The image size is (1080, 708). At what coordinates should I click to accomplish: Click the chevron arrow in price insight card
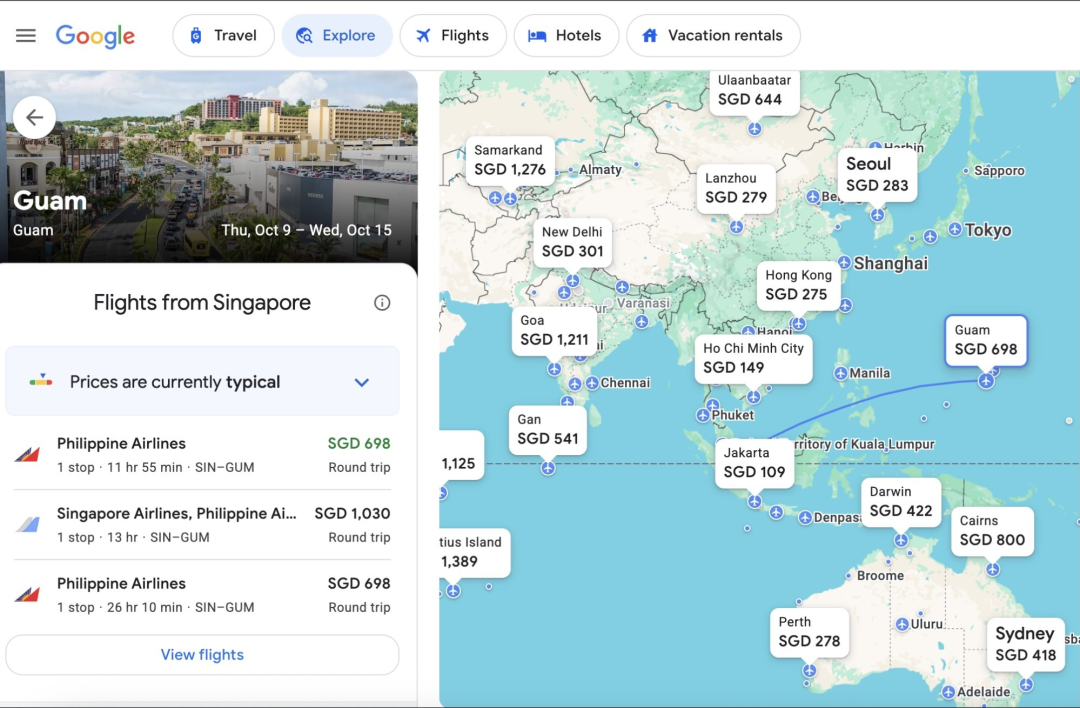click(362, 382)
